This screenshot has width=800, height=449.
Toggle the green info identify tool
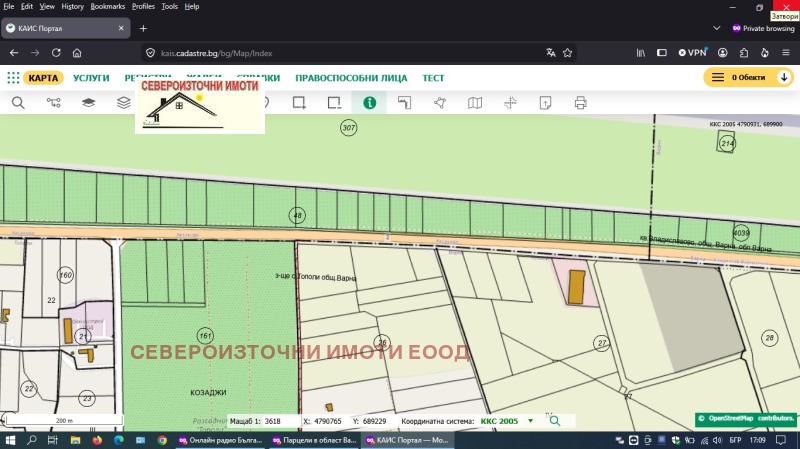coord(369,103)
